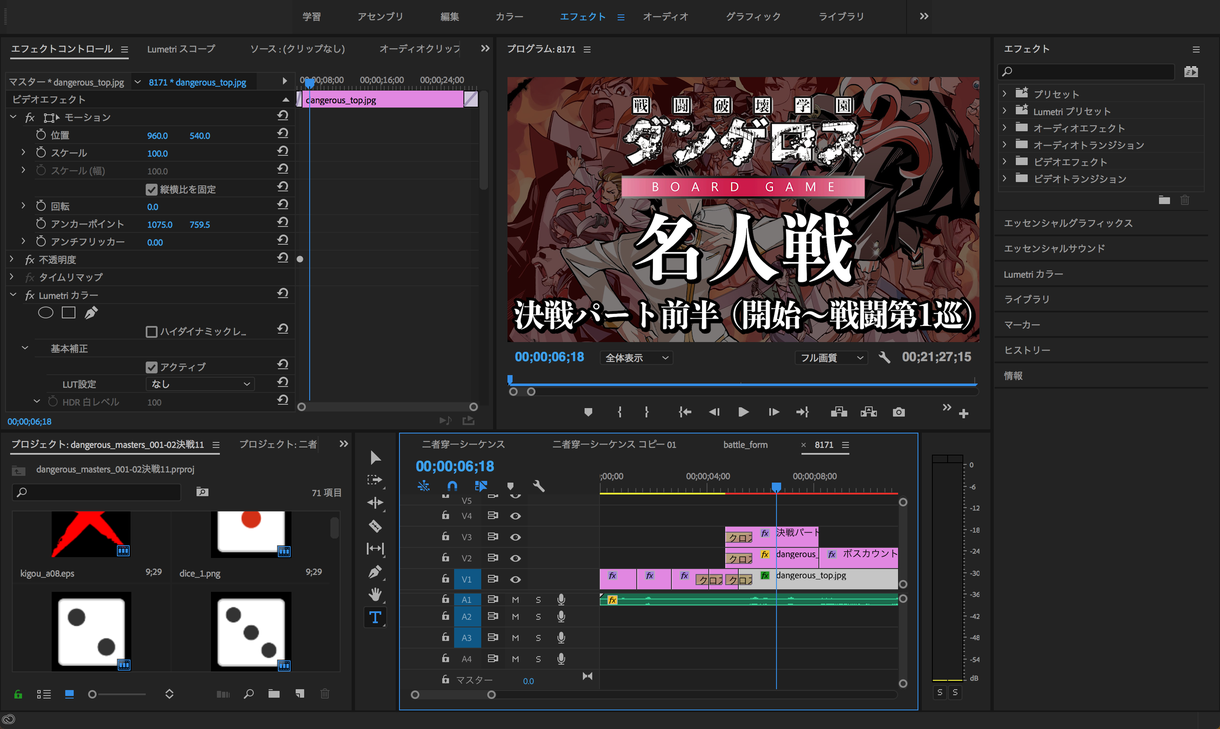
Task: Select the Pen tool in toolbar
Action: (375, 572)
